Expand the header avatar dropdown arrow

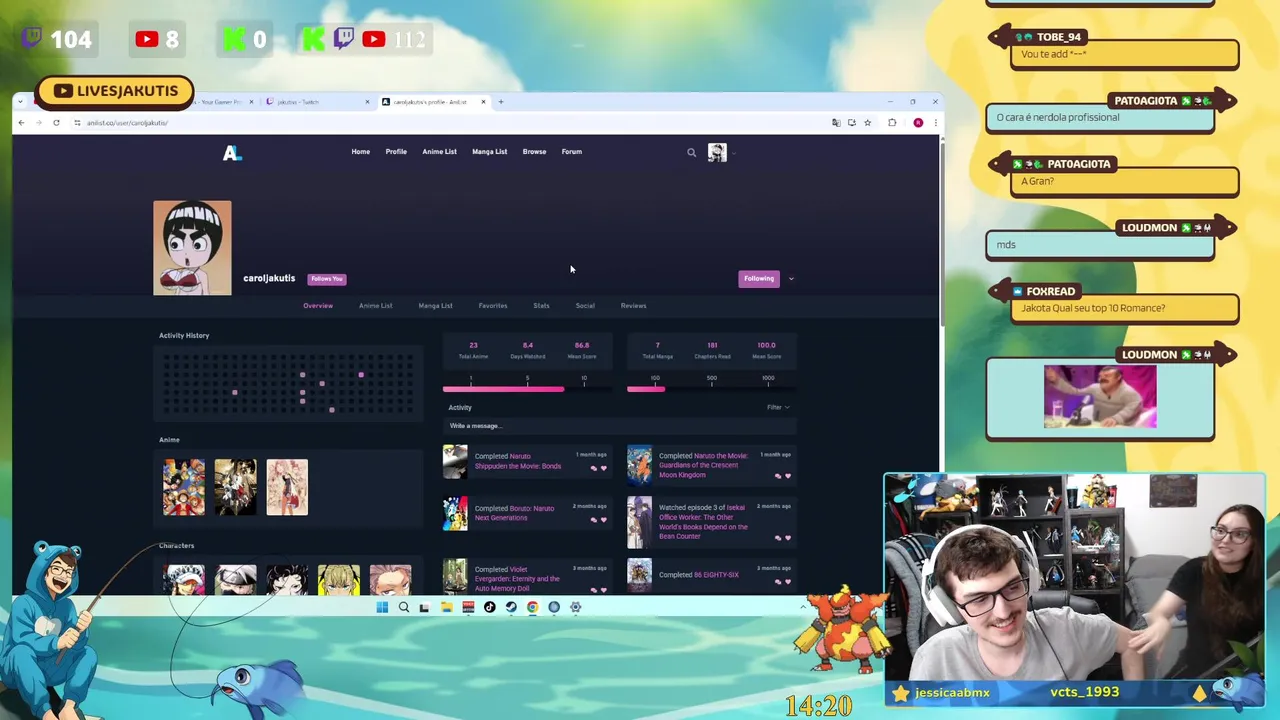pos(733,154)
